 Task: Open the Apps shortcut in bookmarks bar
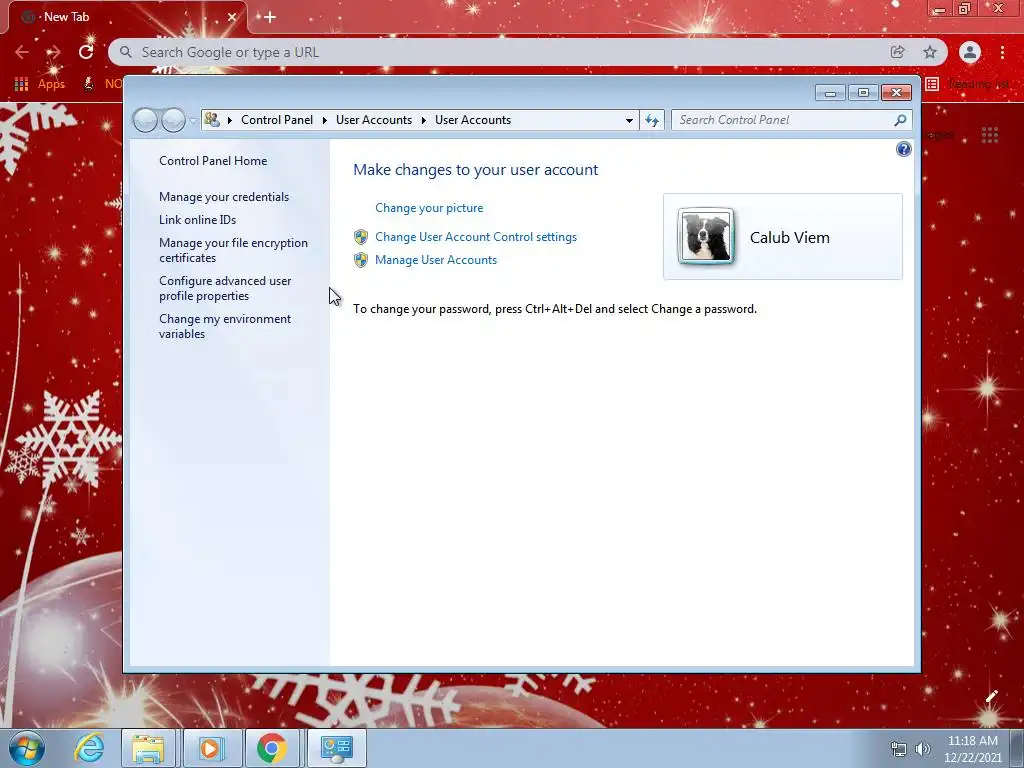point(40,84)
